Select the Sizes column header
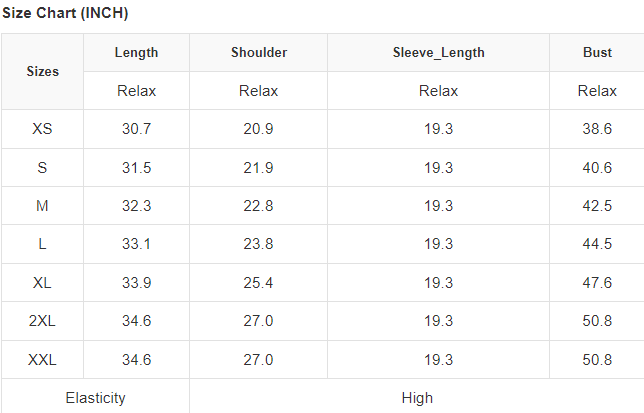644x413 pixels. [42, 71]
